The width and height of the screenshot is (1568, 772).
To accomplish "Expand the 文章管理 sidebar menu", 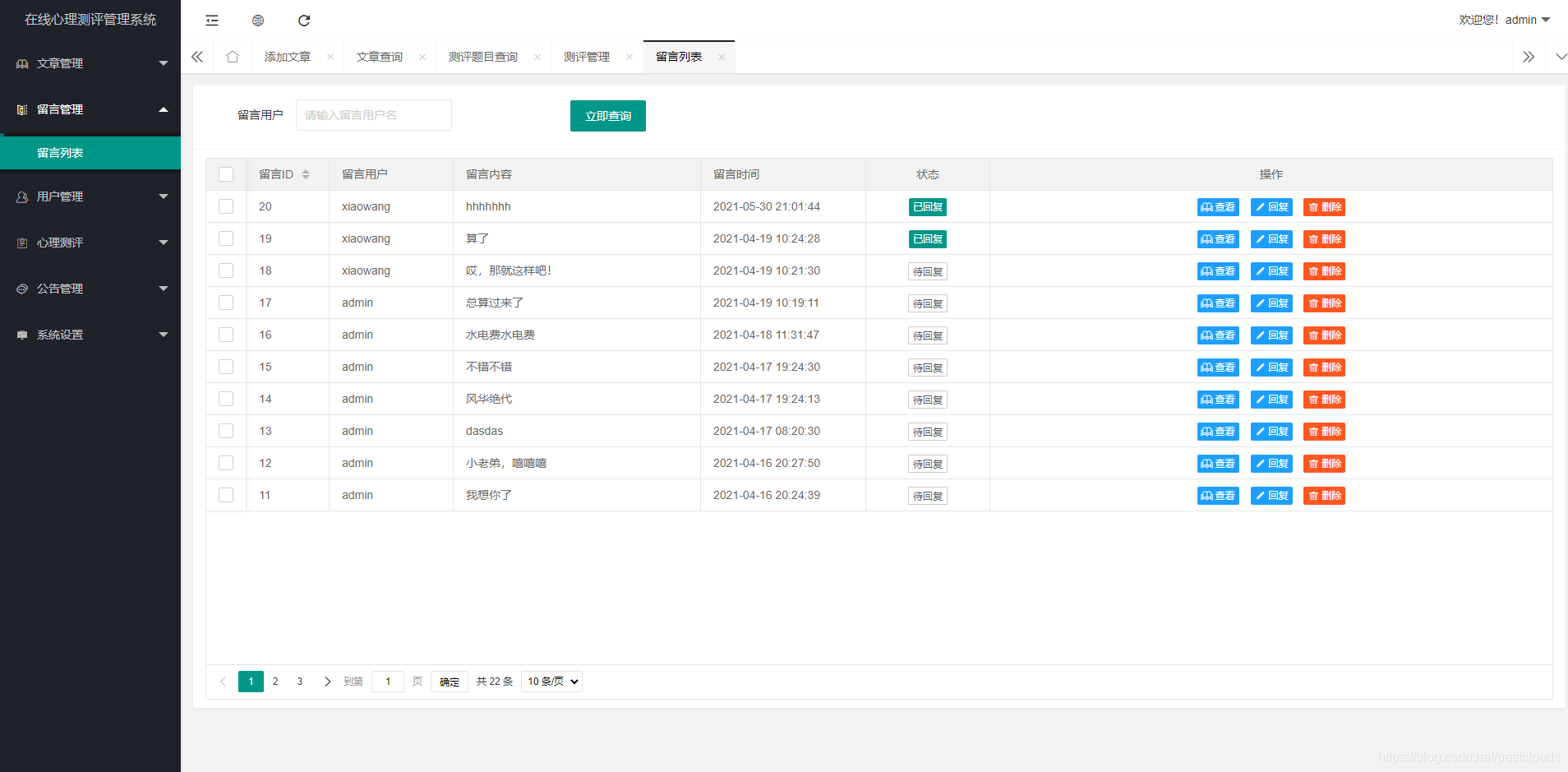I will [x=90, y=63].
